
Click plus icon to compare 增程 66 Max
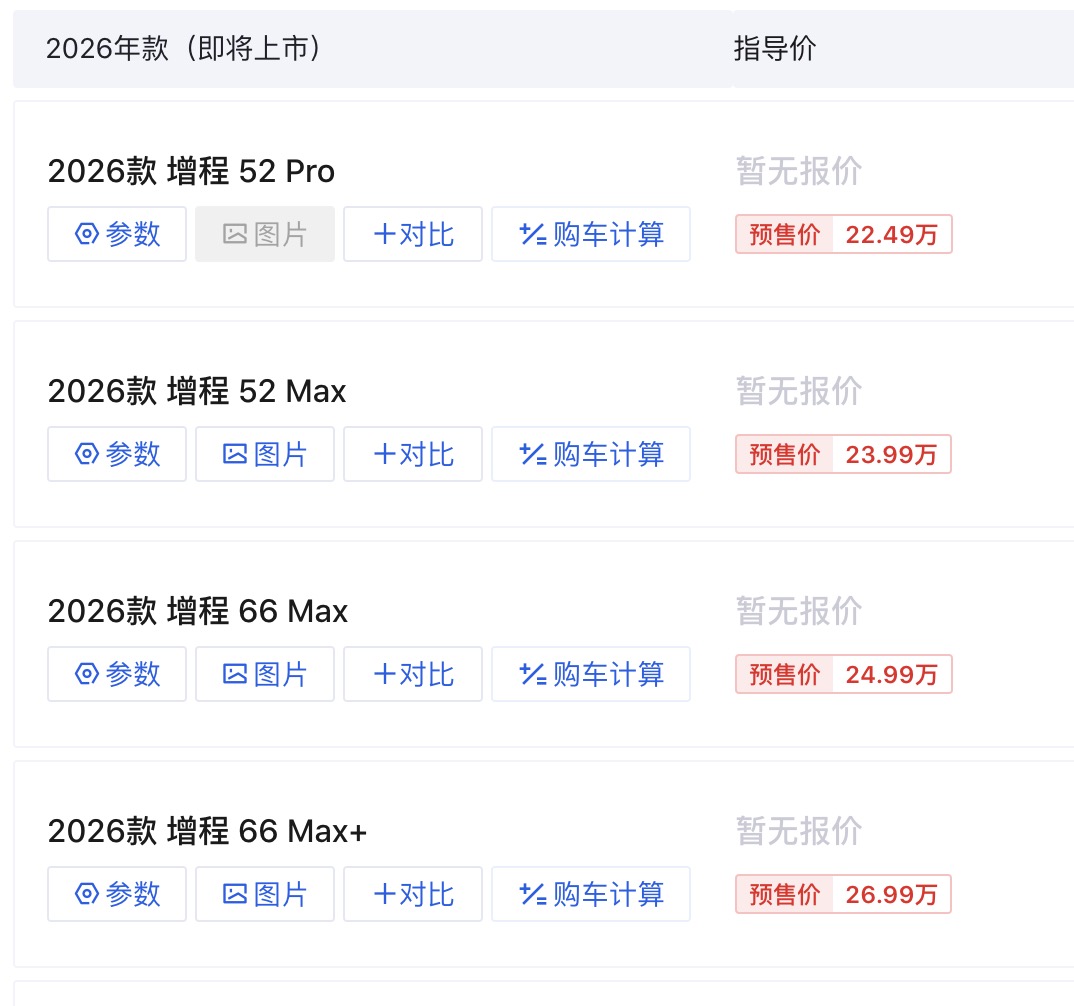pyautogui.click(x=385, y=674)
